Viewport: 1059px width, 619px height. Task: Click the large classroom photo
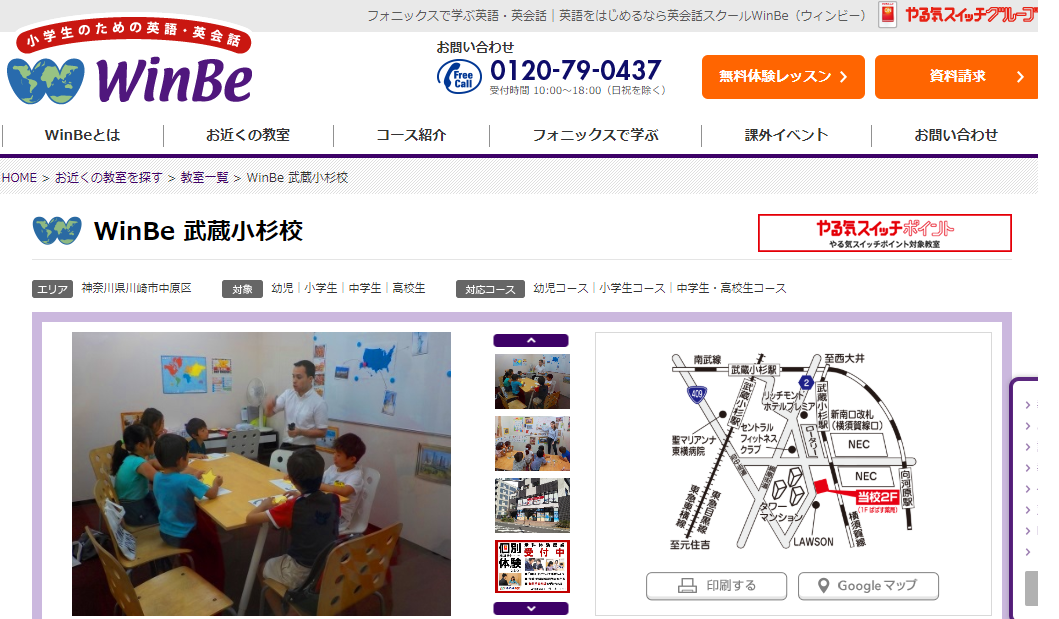click(x=261, y=474)
